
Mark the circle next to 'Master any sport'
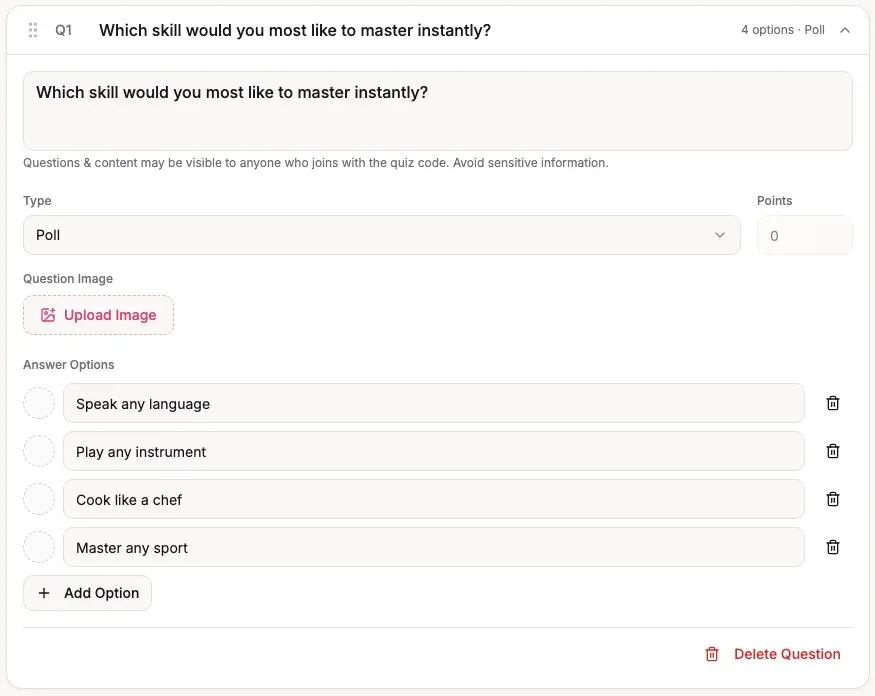click(39, 547)
